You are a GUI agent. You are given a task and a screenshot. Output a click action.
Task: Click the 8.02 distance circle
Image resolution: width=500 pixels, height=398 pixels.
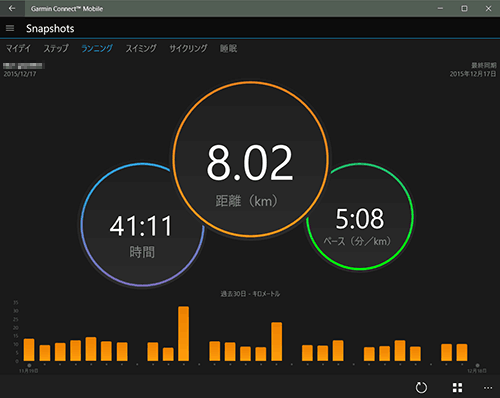click(x=250, y=159)
